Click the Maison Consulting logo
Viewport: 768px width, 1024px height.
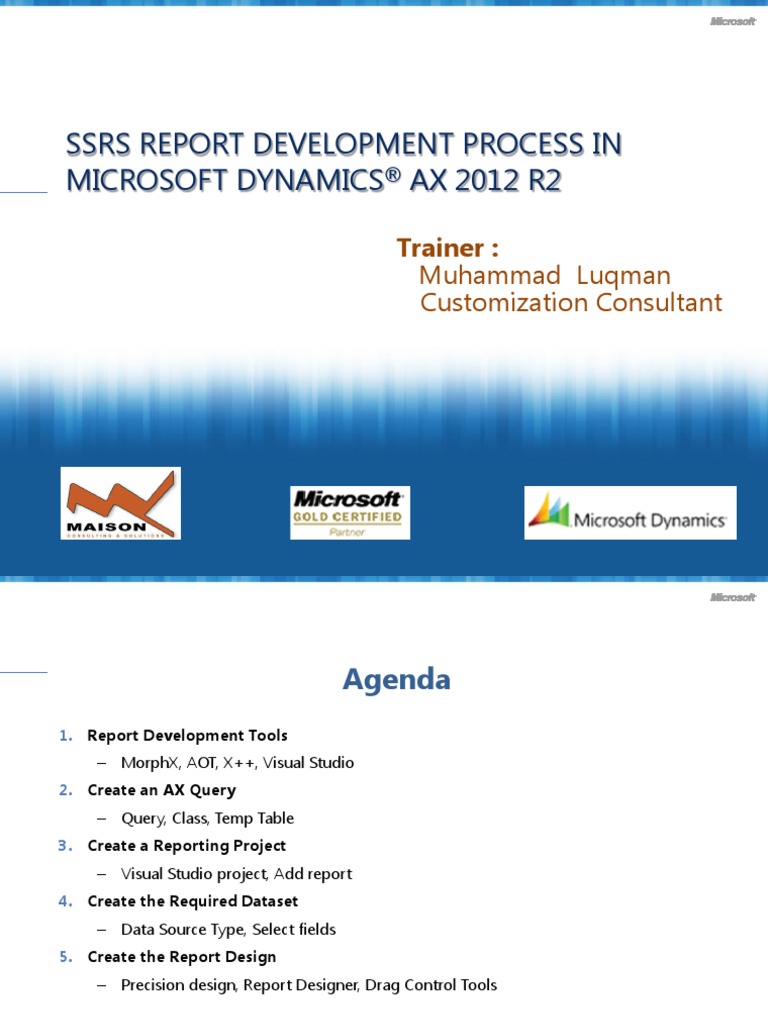121,503
